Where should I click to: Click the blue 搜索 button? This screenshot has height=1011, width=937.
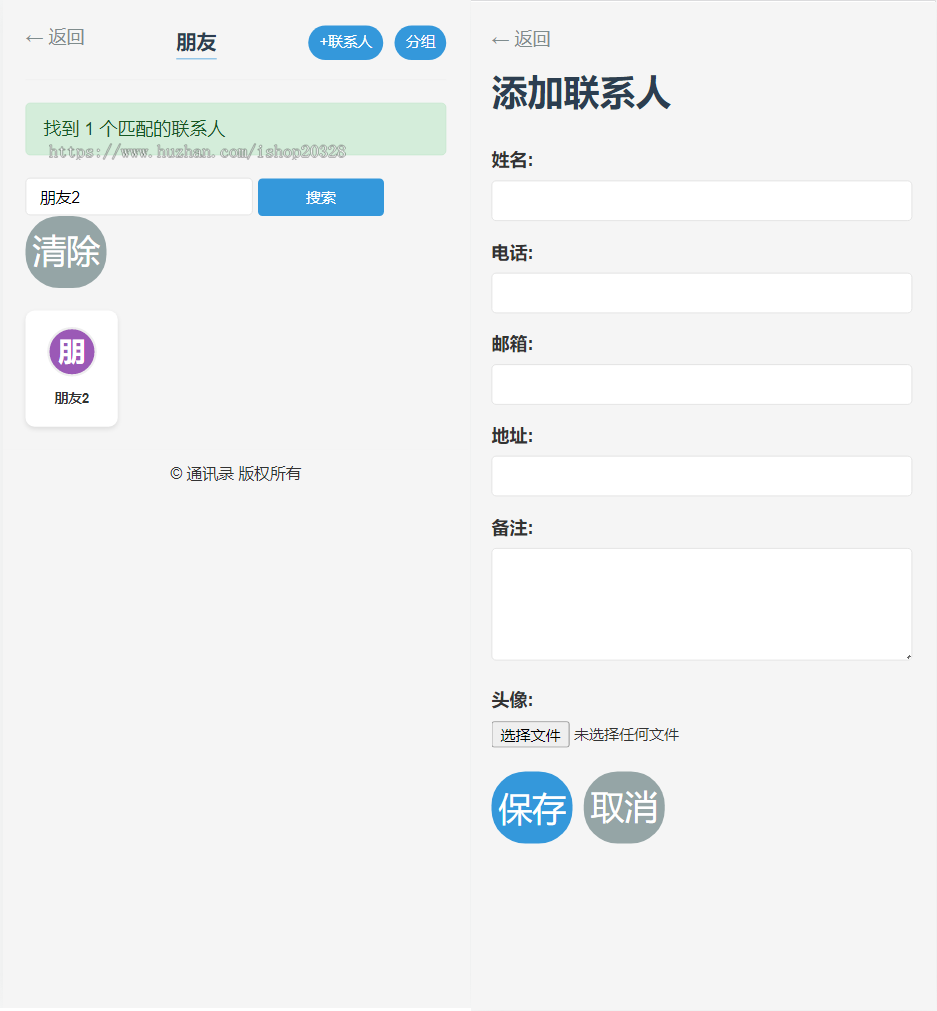tap(321, 197)
